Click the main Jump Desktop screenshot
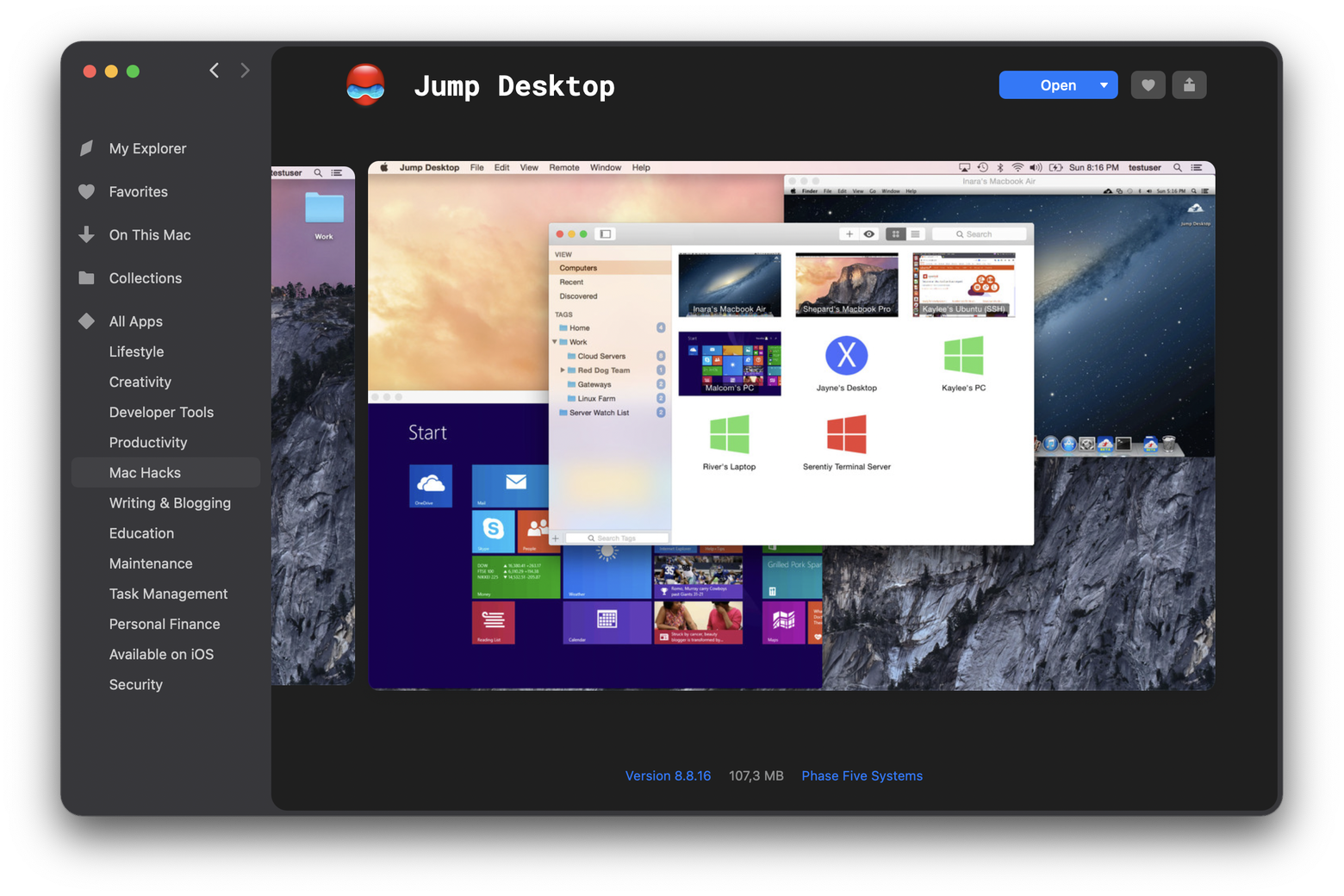 [x=792, y=426]
